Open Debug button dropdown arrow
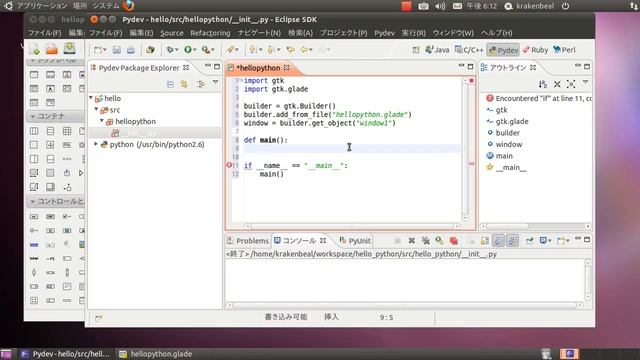The height and width of the screenshot is (360, 640). [177, 50]
